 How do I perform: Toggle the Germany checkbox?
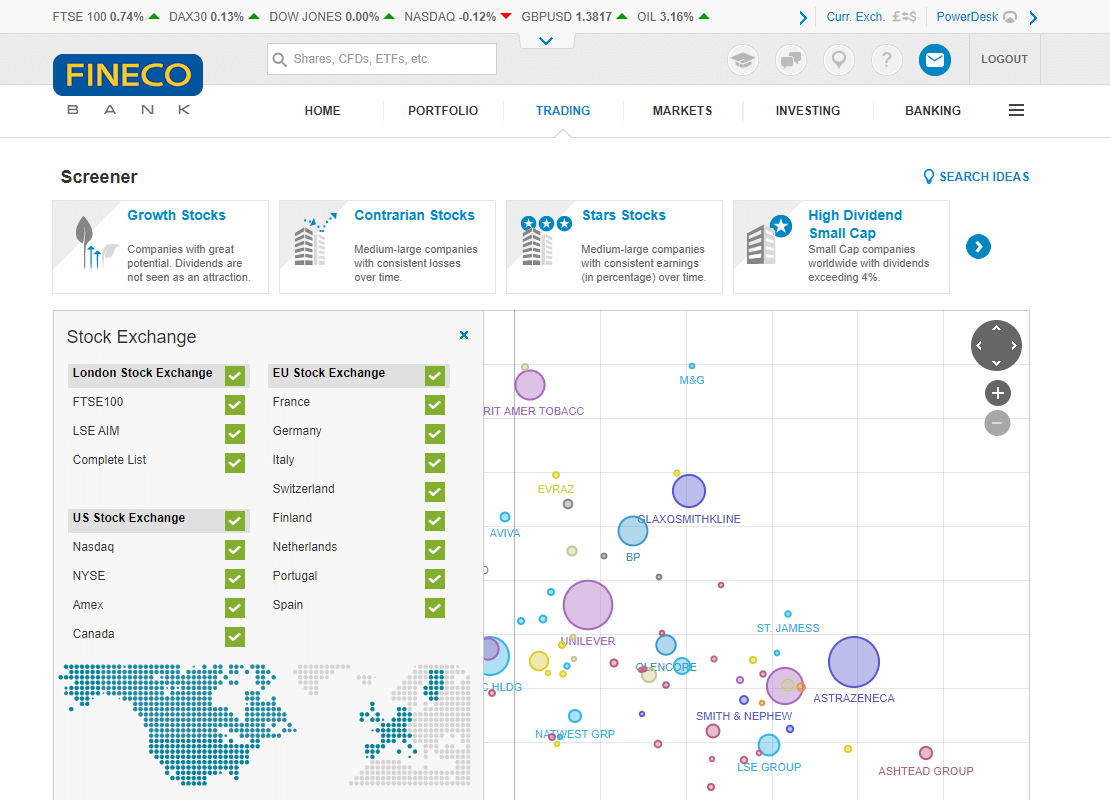tap(435, 434)
